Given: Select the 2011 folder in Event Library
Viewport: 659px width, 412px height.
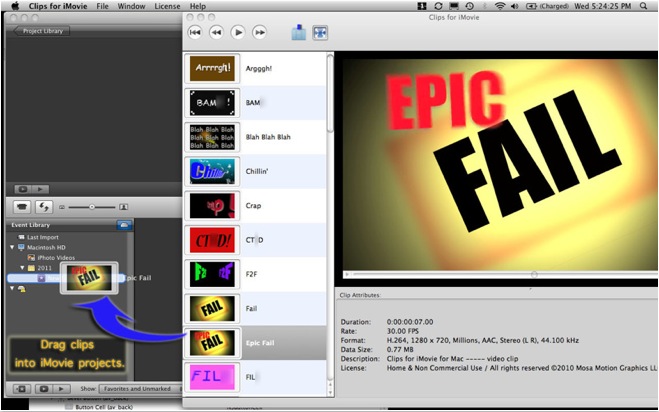Looking at the screenshot, I should [x=40, y=268].
